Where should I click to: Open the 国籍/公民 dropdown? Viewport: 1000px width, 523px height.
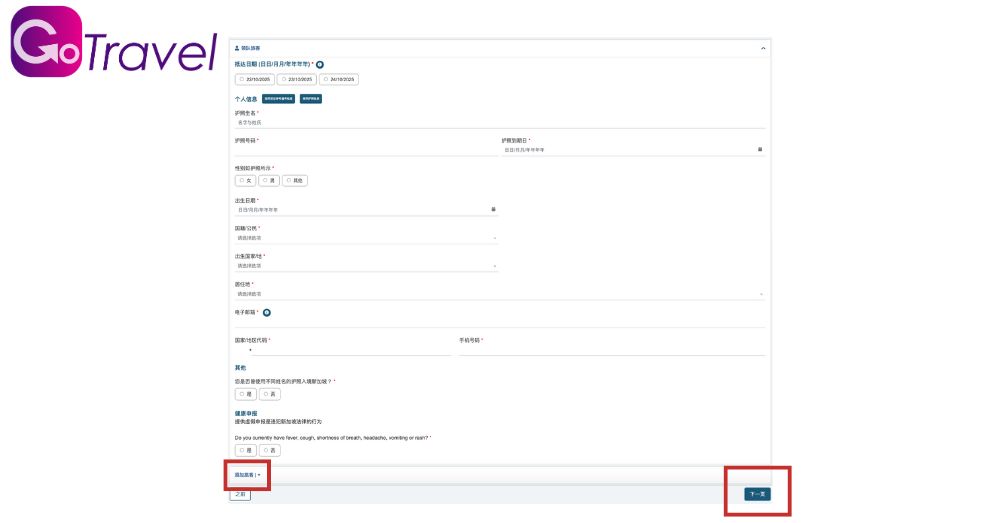click(x=365, y=238)
